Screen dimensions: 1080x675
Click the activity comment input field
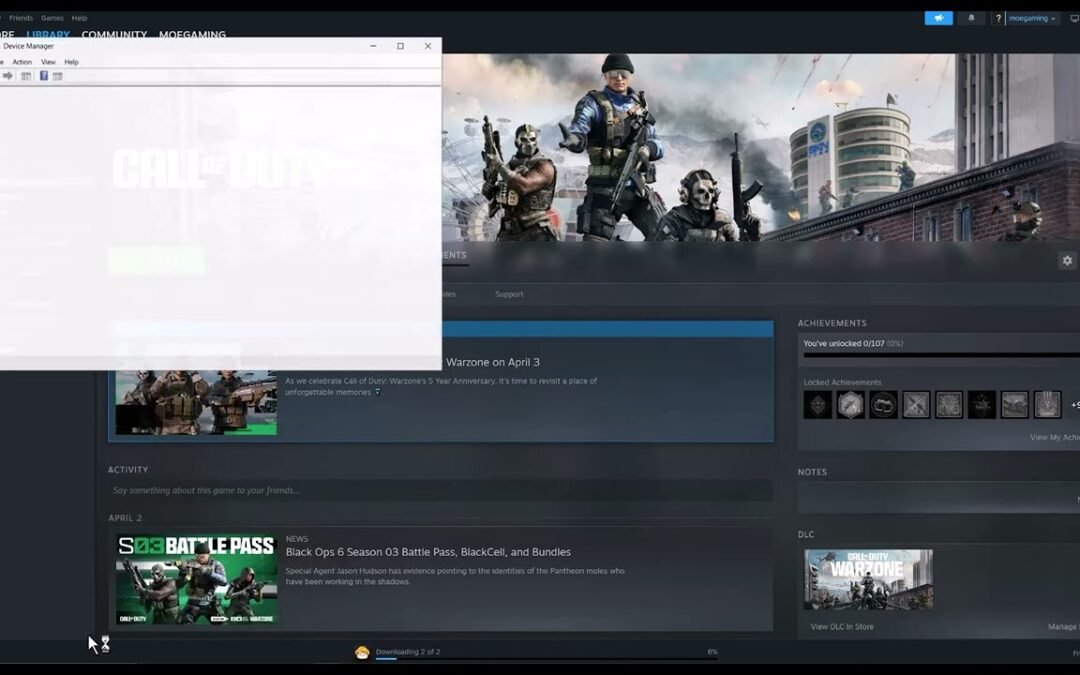pos(440,490)
